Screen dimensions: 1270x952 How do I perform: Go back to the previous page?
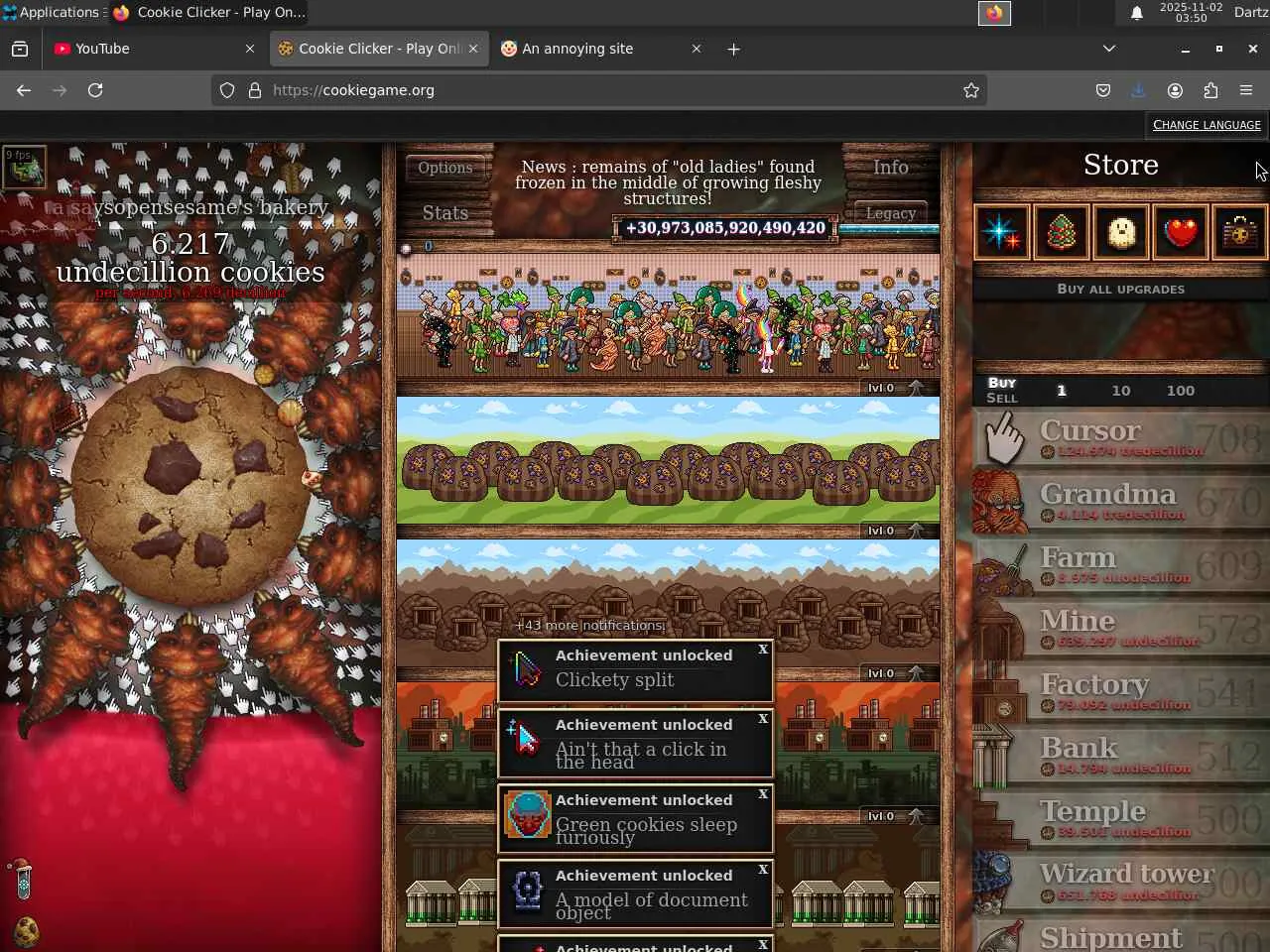pyautogui.click(x=24, y=90)
